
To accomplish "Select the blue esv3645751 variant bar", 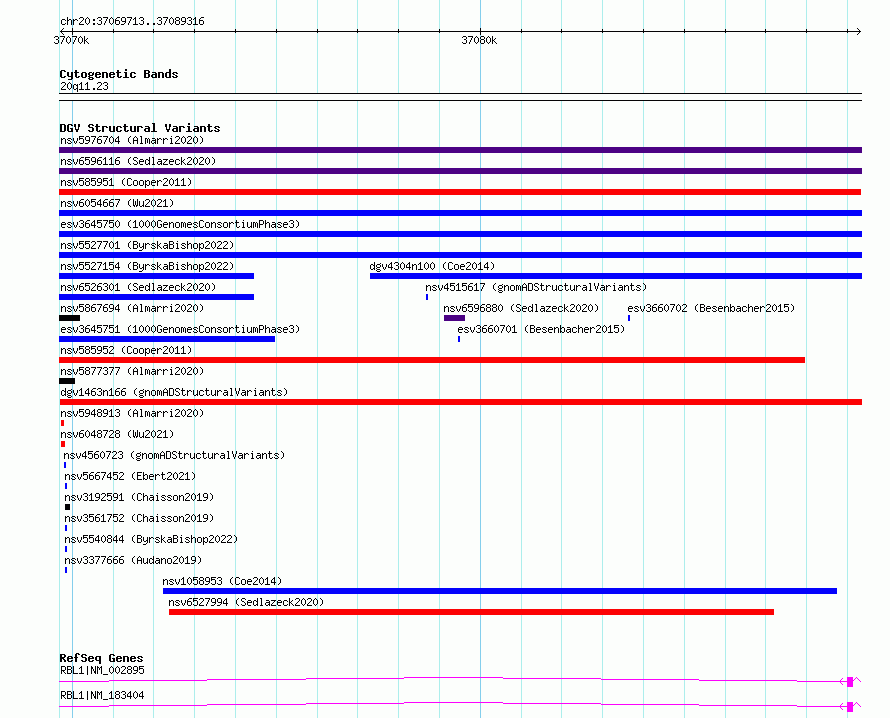I will coord(167,339).
